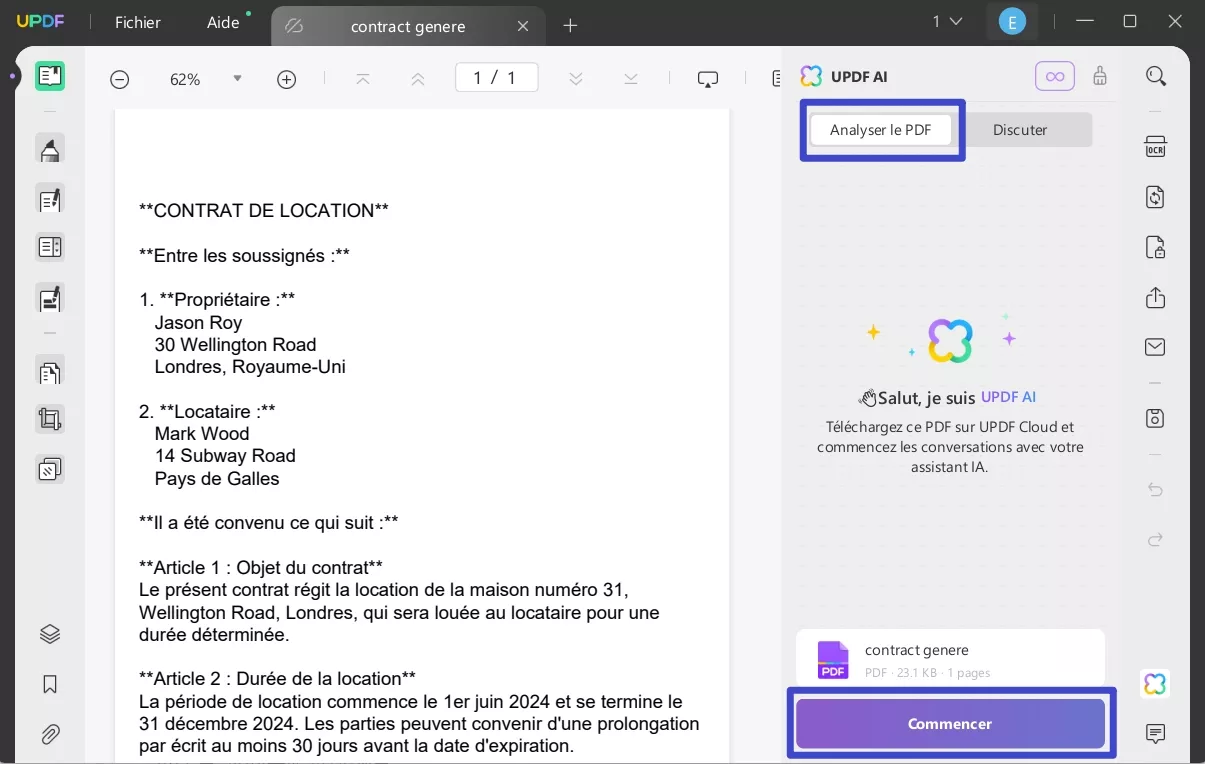1205x764 pixels.
Task: Open the UPDF AI assistant icon
Action: (1155, 684)
